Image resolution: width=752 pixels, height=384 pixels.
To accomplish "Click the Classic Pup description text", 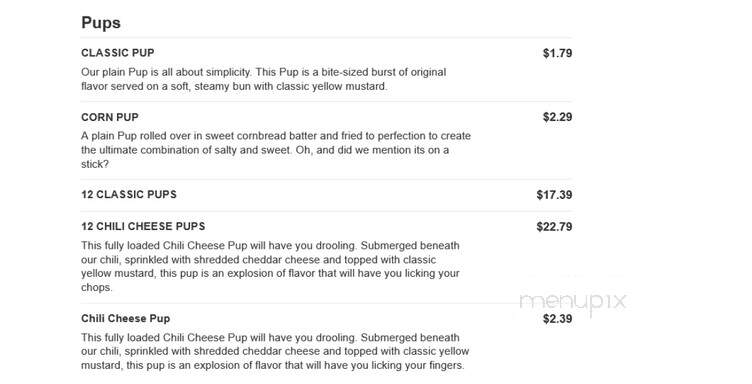I will point(264,80).
